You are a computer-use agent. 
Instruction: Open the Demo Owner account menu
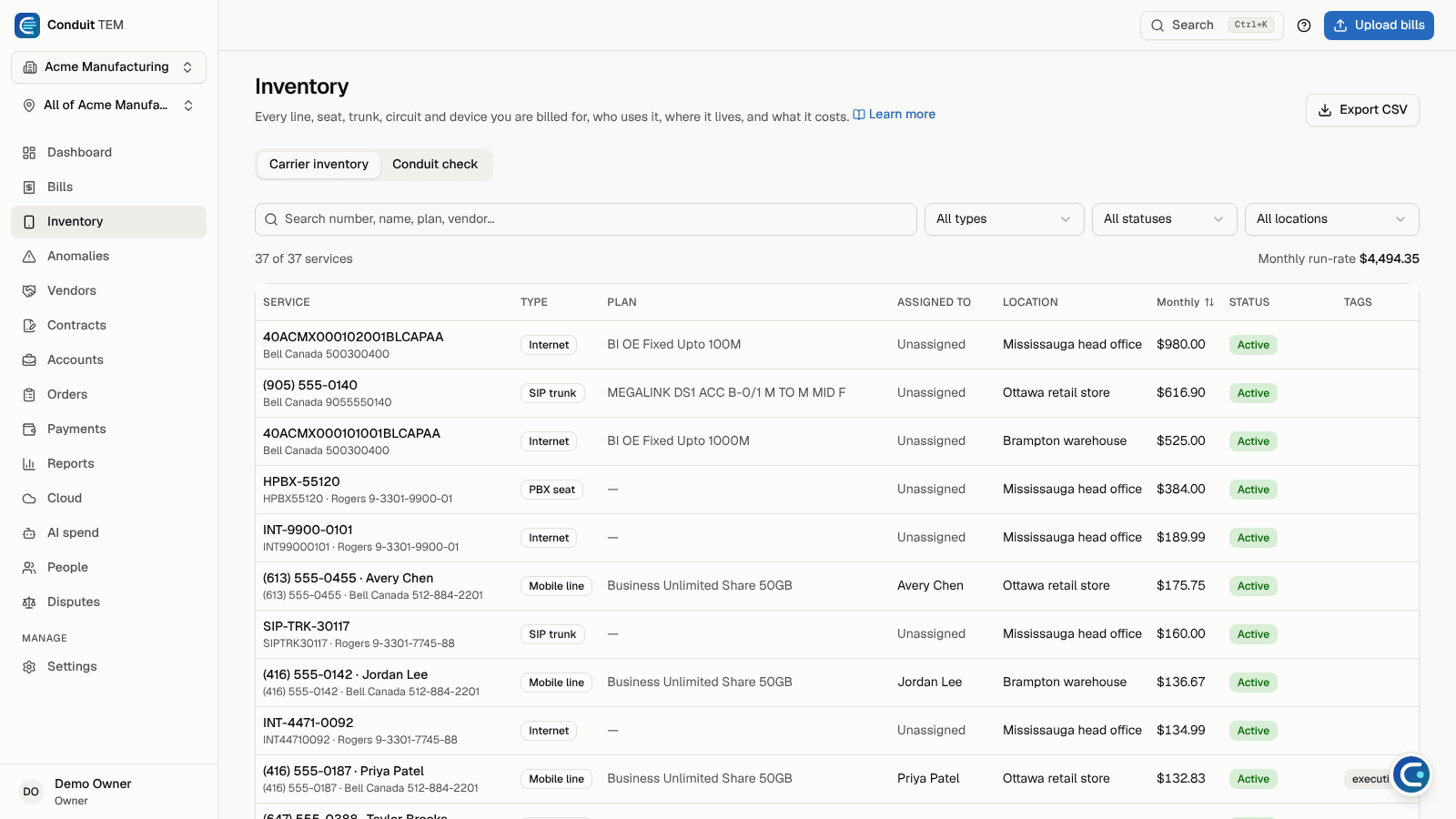tap(108, 792)
